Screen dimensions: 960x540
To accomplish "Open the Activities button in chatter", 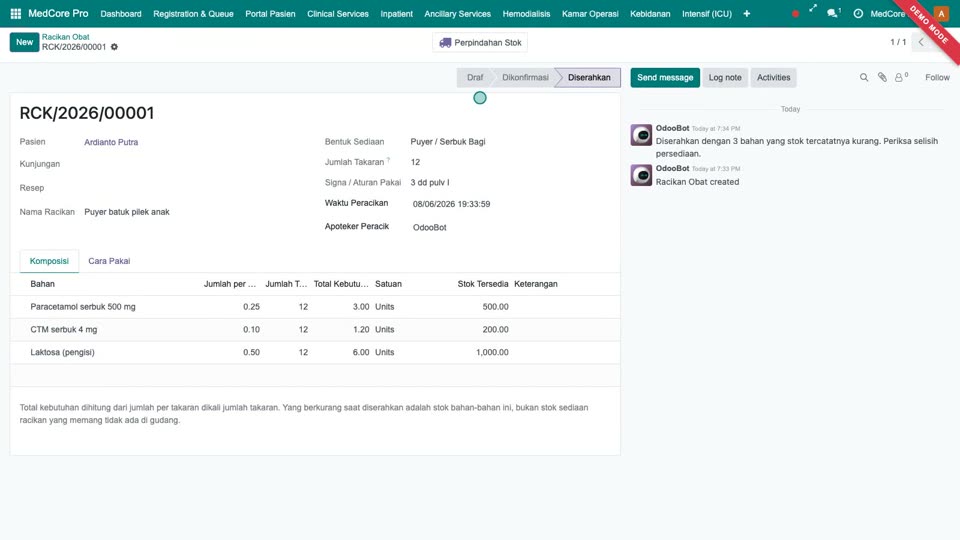I will tap(773, 78).
